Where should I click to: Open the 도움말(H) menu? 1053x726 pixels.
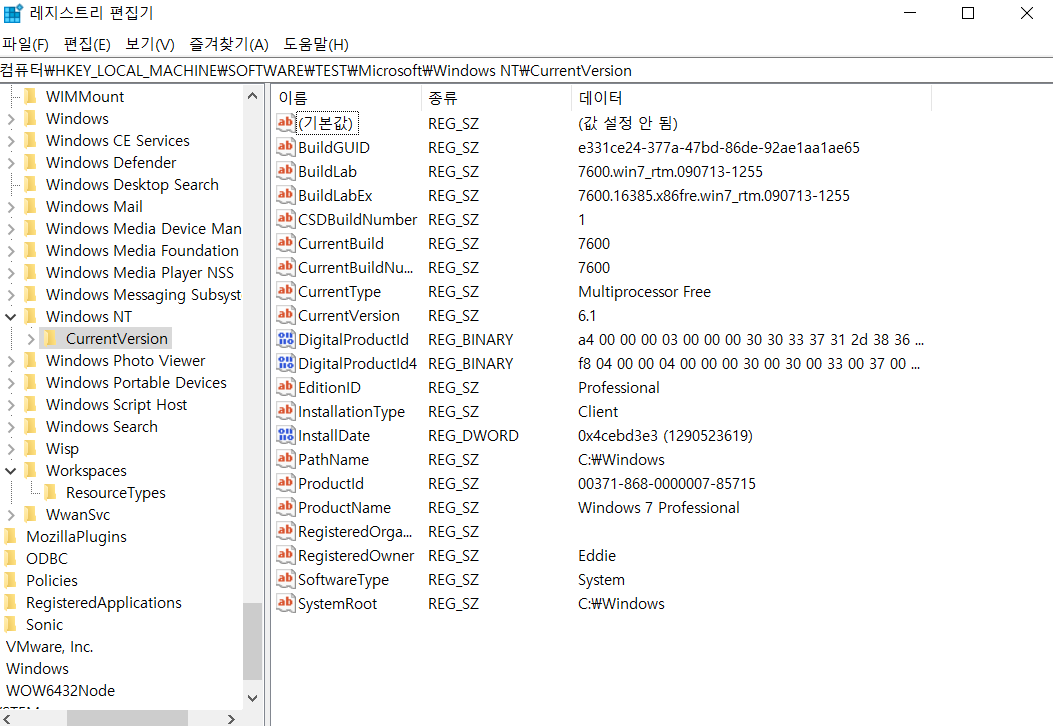pos(316,44)
